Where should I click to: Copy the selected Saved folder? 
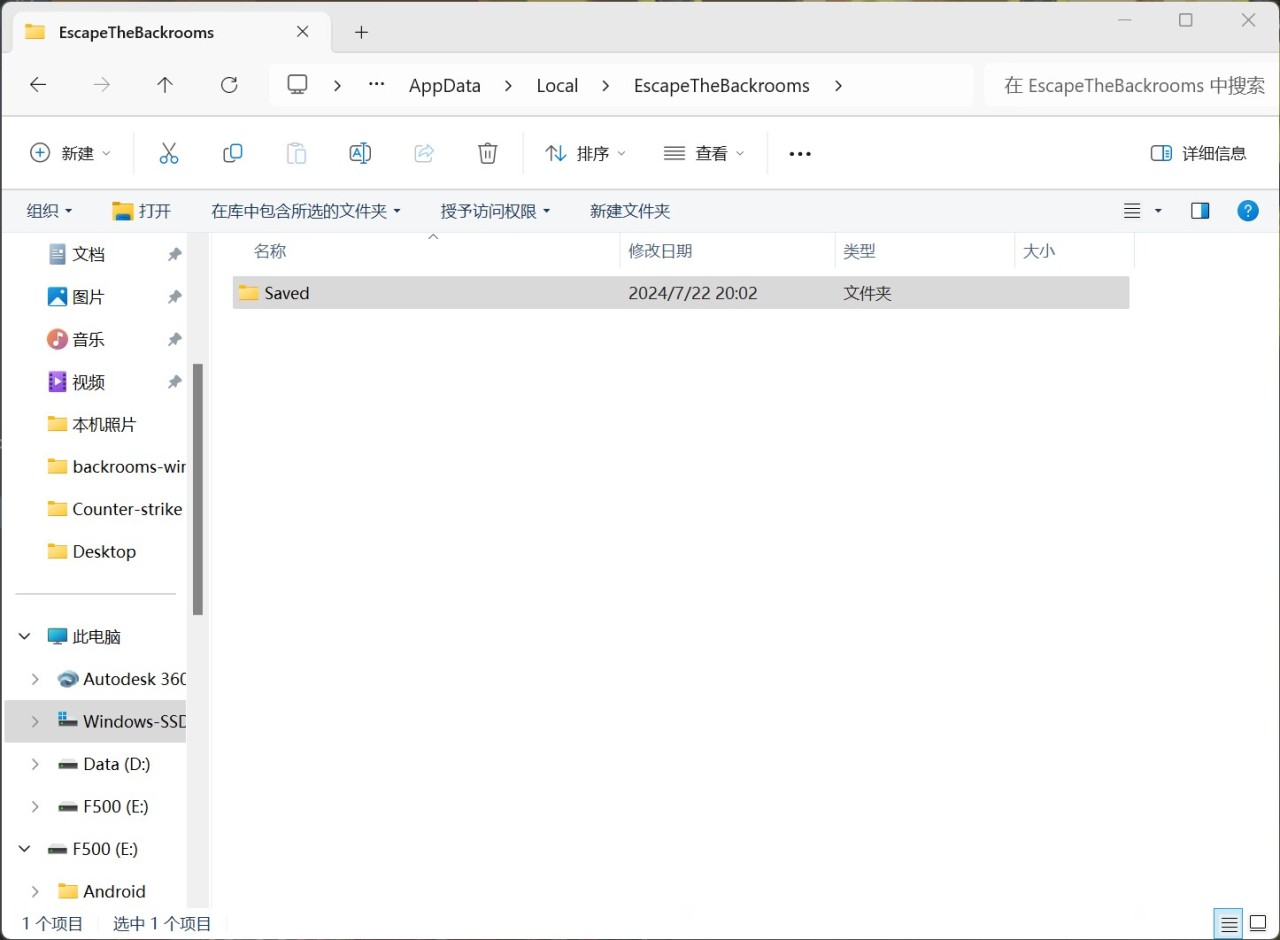coord(232,153)
